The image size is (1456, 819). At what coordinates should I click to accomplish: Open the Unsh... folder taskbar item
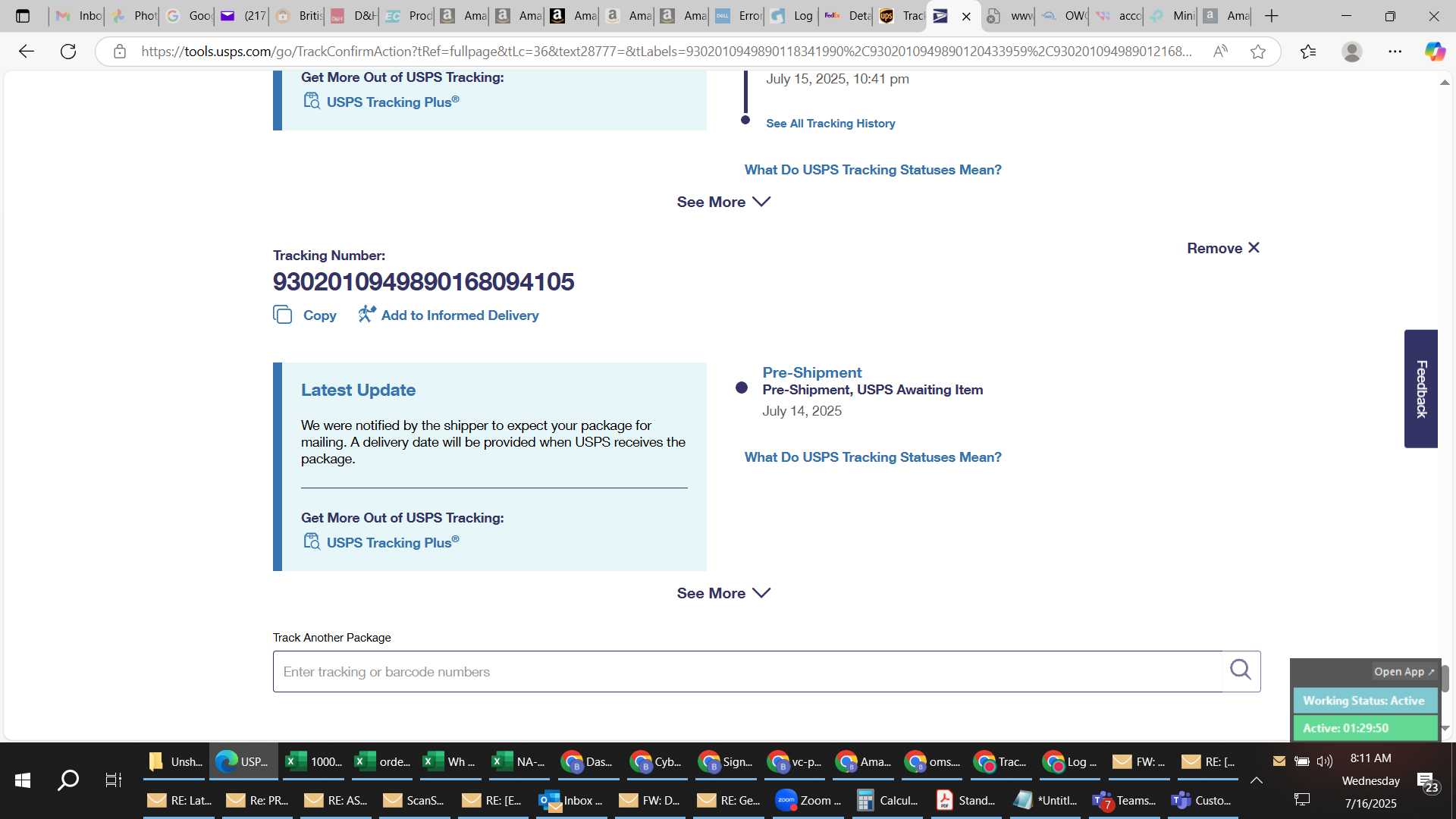[175, 761]
